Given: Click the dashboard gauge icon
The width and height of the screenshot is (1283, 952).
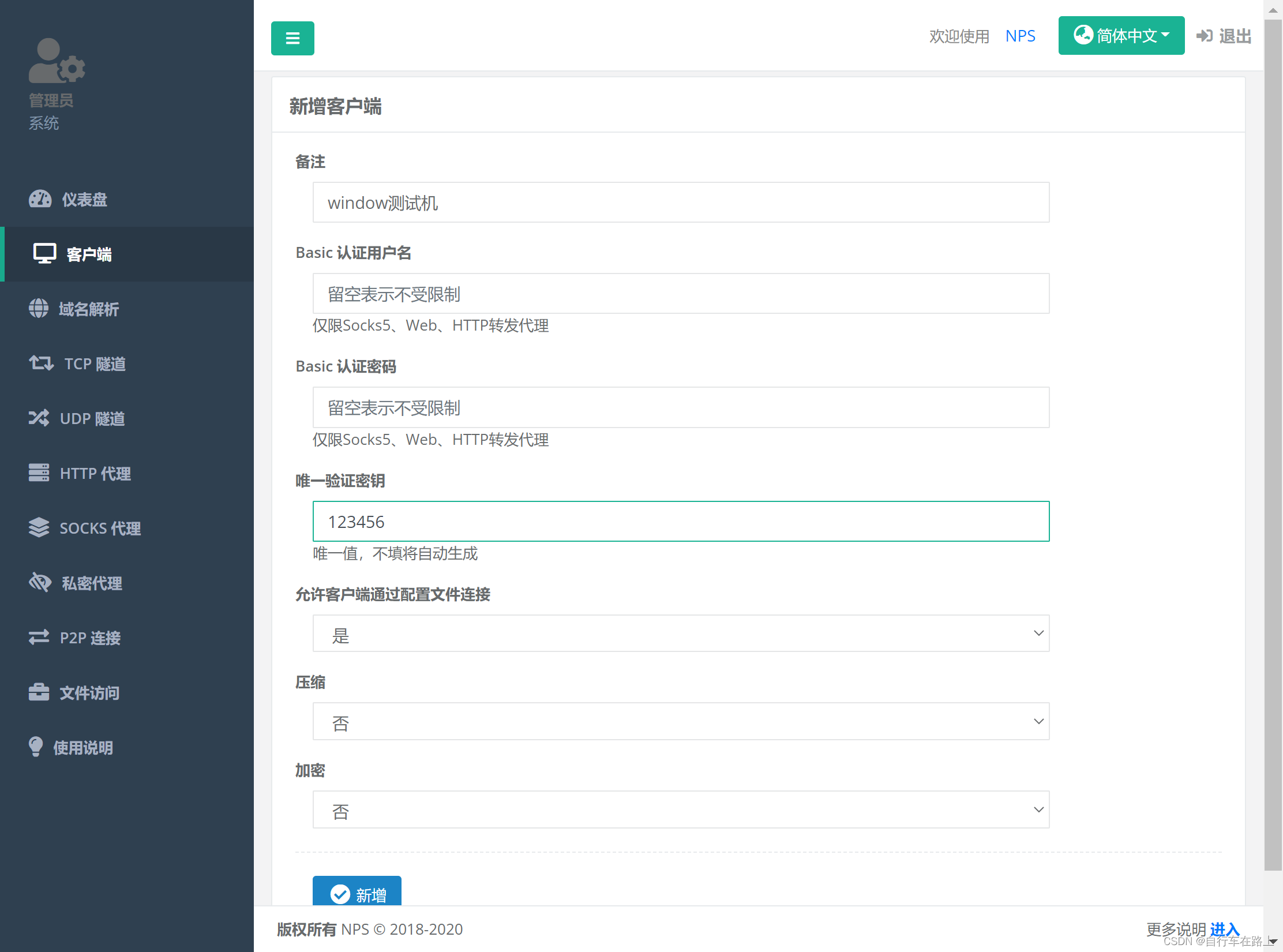Looking at the screenshot, I should tap(40, 199).
